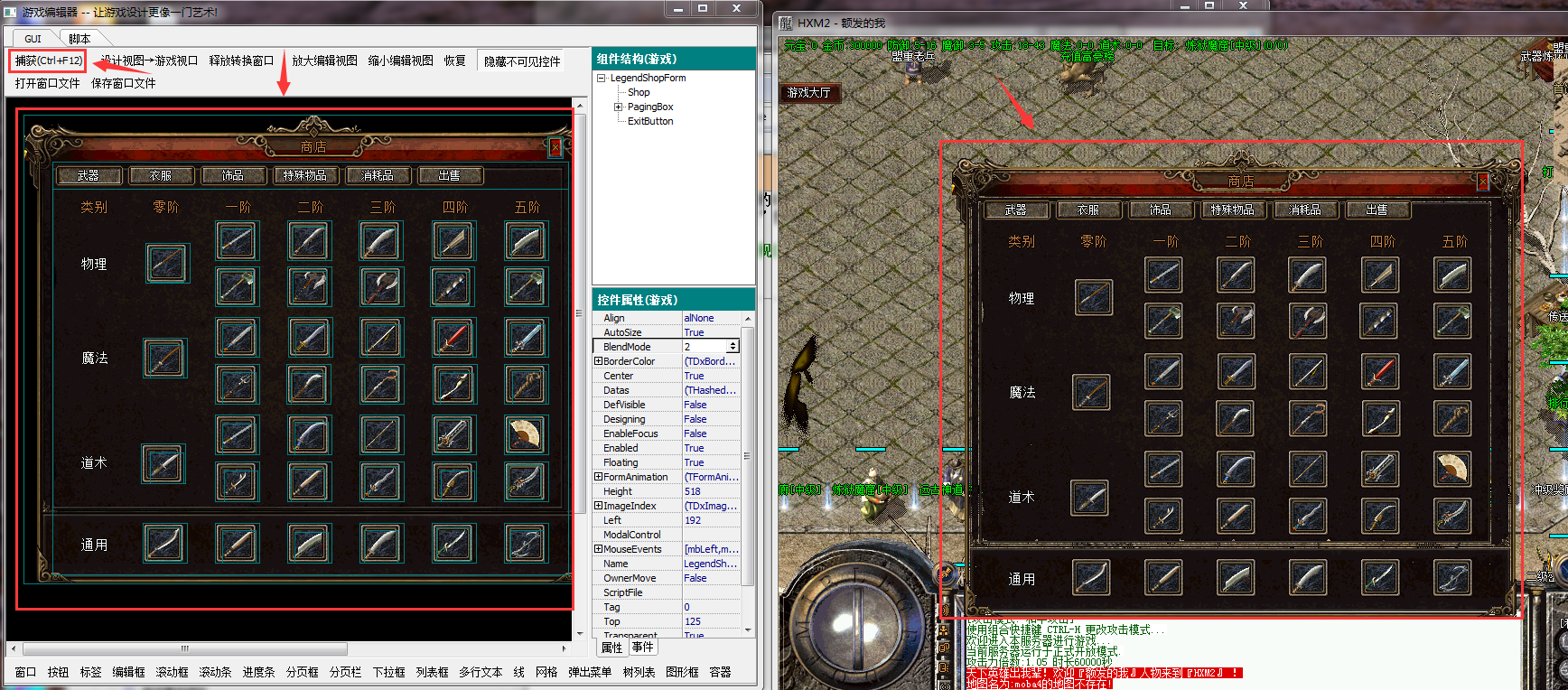Open the 饰品 tab in the HXM2 game shop

1161,210
